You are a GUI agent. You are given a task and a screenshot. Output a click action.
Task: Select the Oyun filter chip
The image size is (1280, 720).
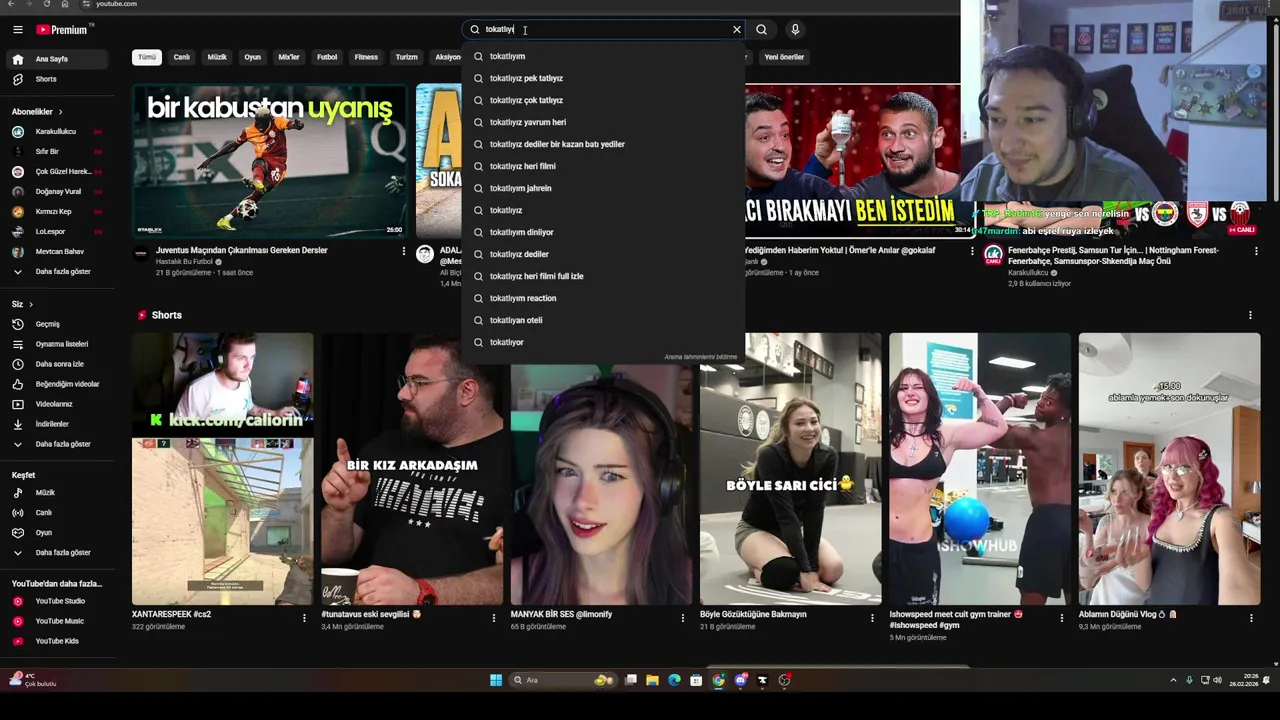click(253, 57)
